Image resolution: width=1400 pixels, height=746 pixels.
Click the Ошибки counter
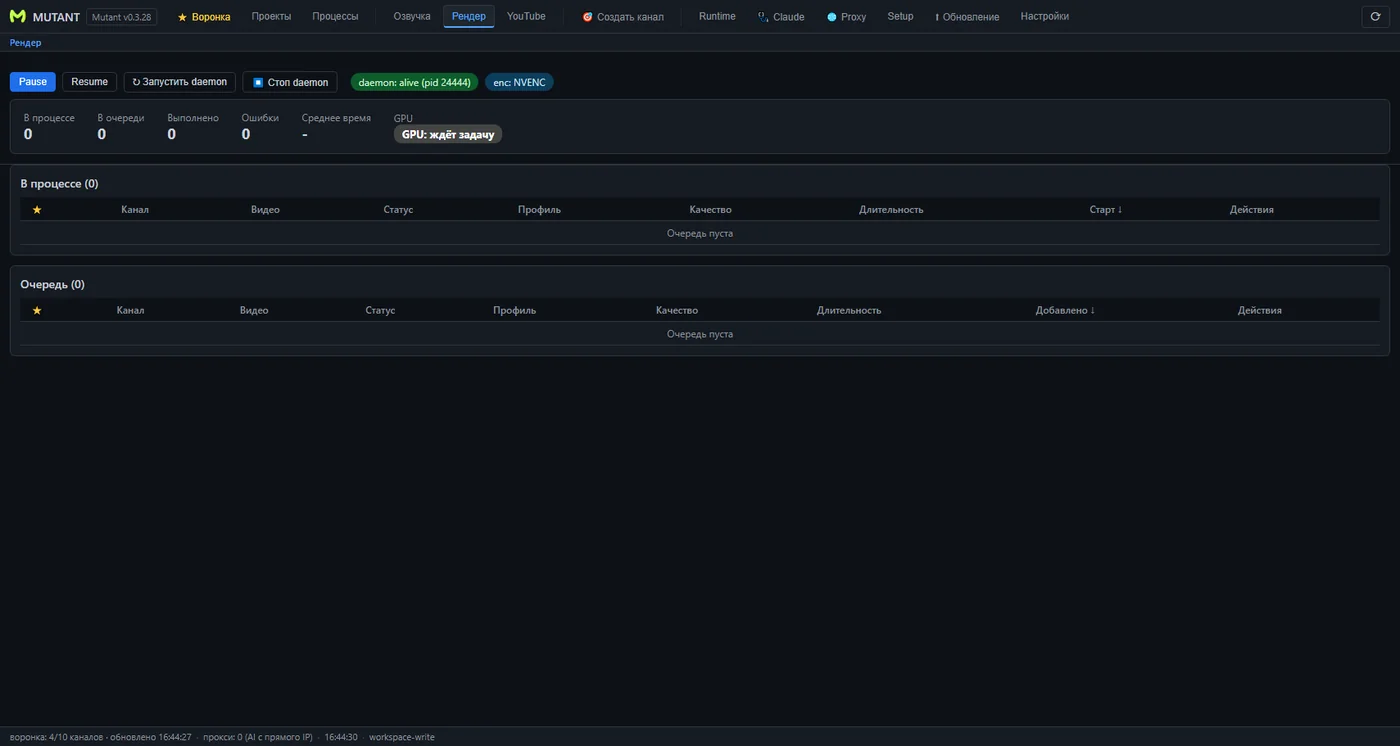point(260,127)
